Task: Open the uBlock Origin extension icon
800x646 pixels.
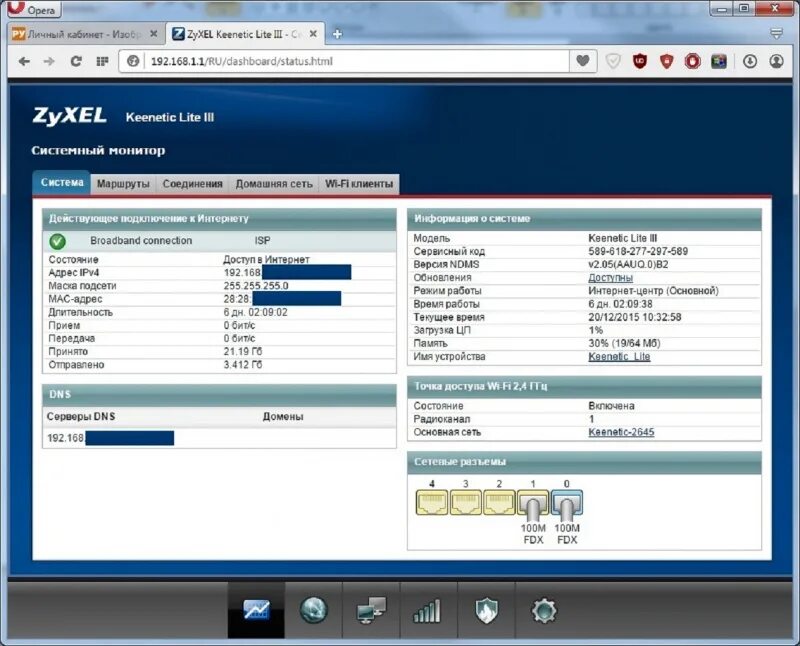Action: (640, 61)
